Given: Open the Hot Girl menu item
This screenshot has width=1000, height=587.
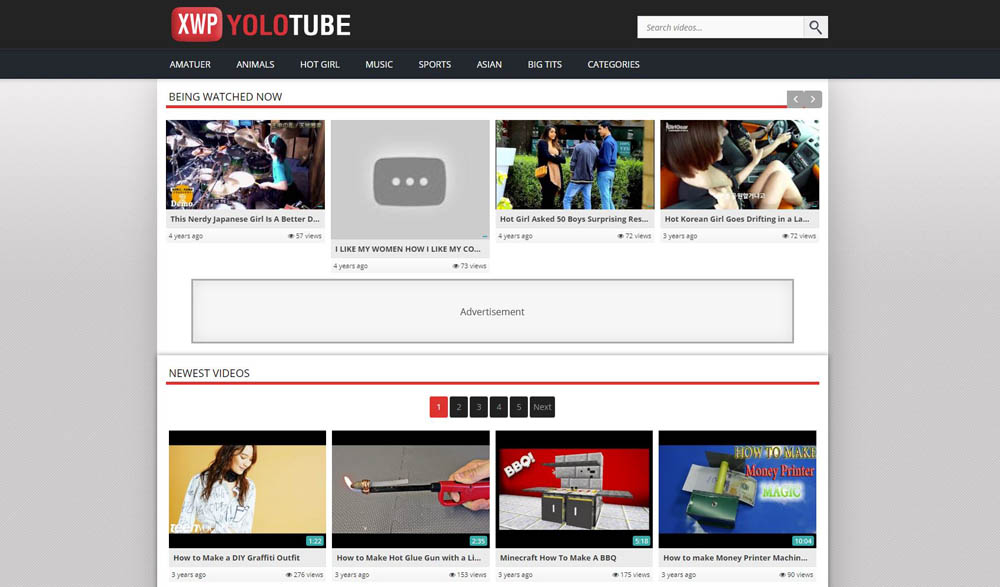Looking at the screenshot, I should [x=320, y=64].
